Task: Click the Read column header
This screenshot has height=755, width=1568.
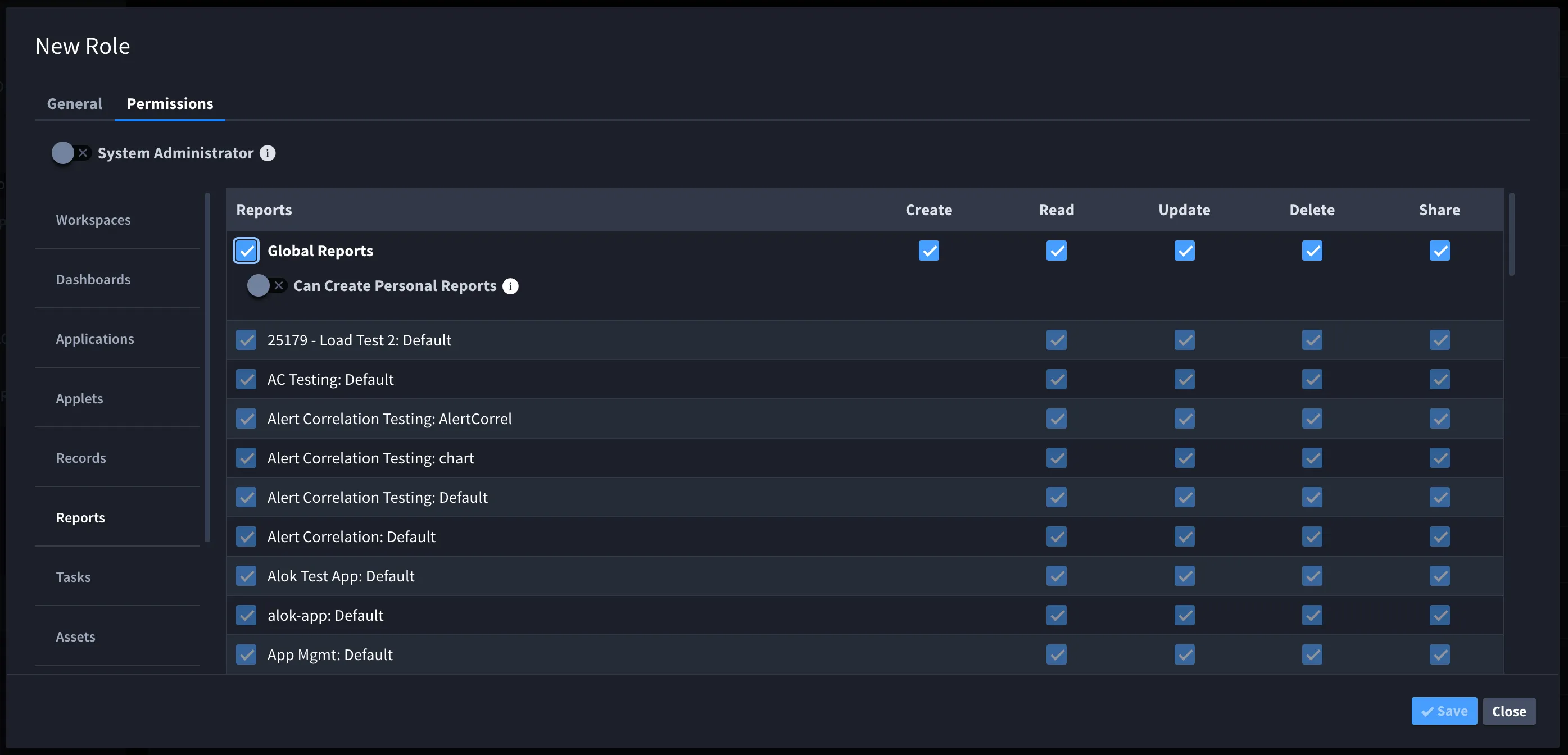Action: 1056,210
